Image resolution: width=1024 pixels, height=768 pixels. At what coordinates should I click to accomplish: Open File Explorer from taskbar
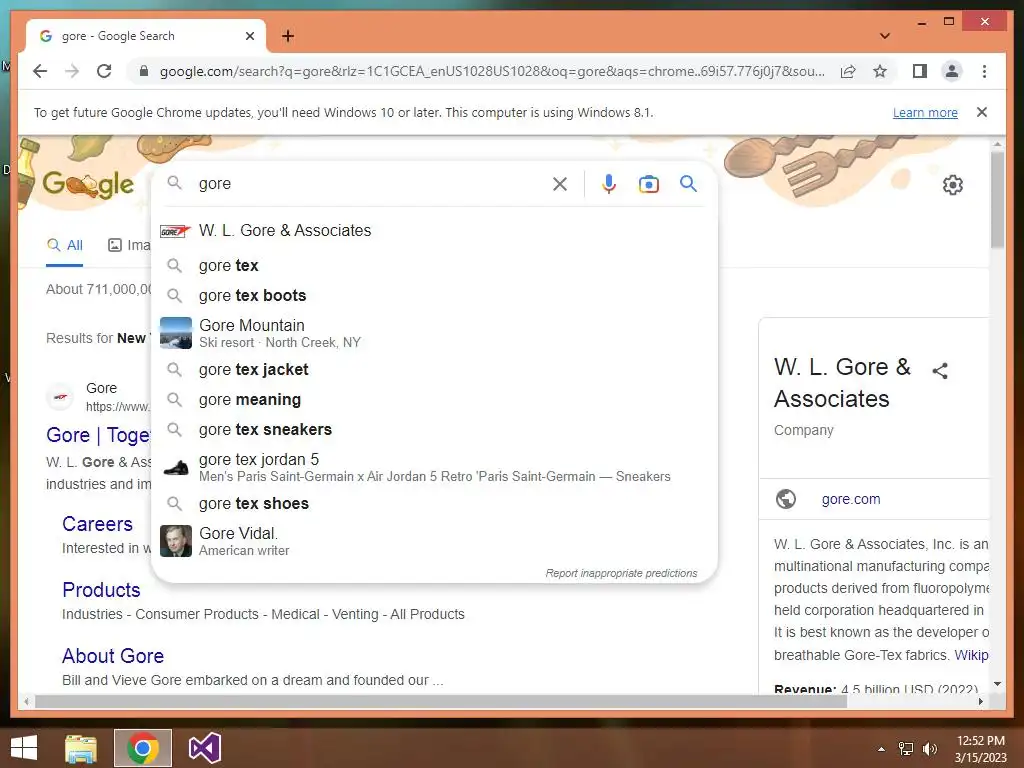(x=81, y=748)
